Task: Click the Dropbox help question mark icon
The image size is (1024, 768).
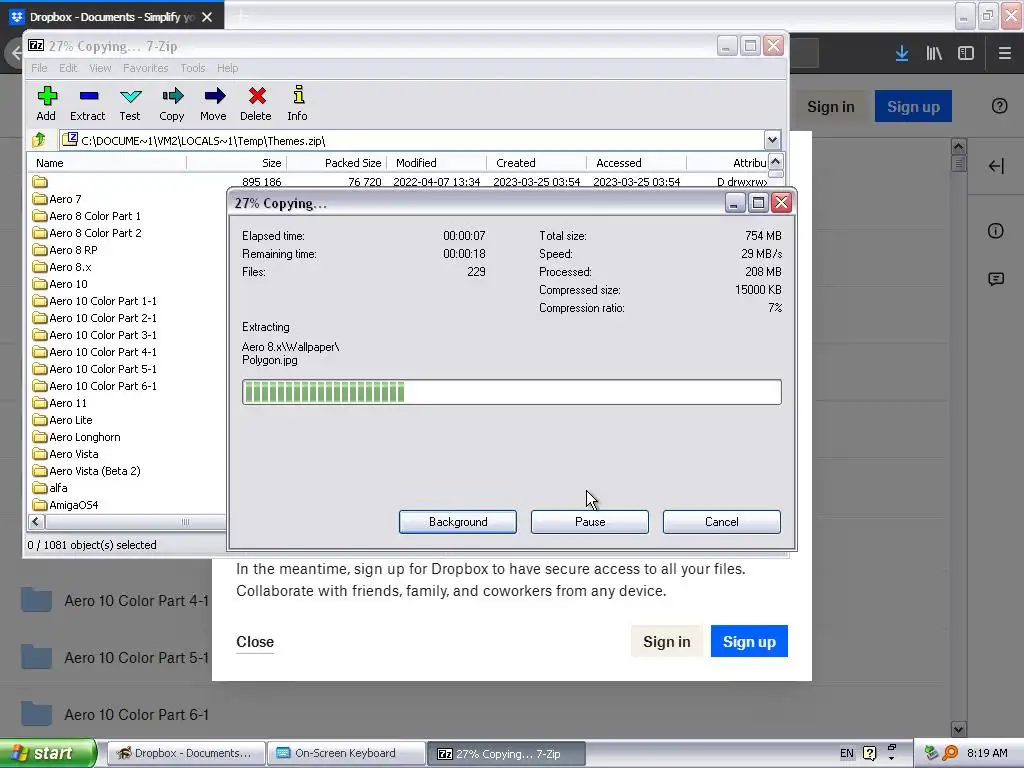Action: pos(999,106)
